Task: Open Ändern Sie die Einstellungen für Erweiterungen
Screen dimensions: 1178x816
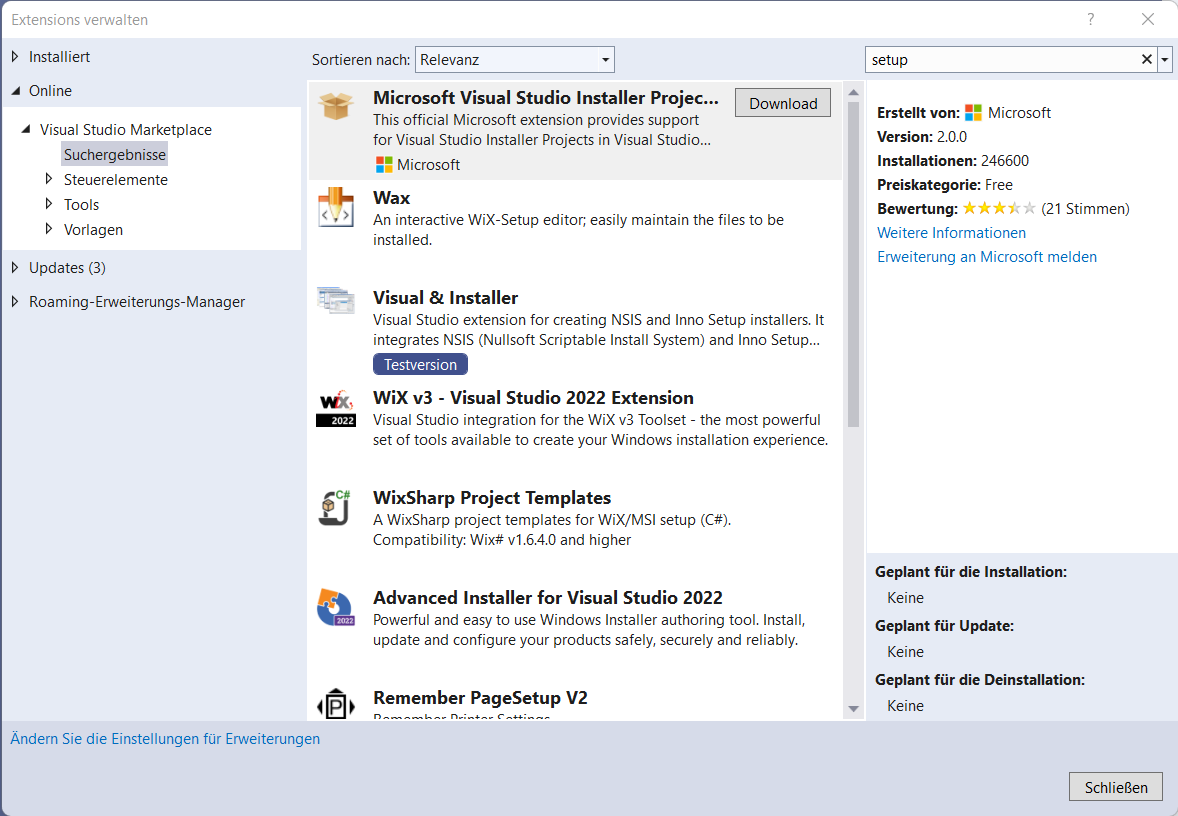Action: pos(165,739)
